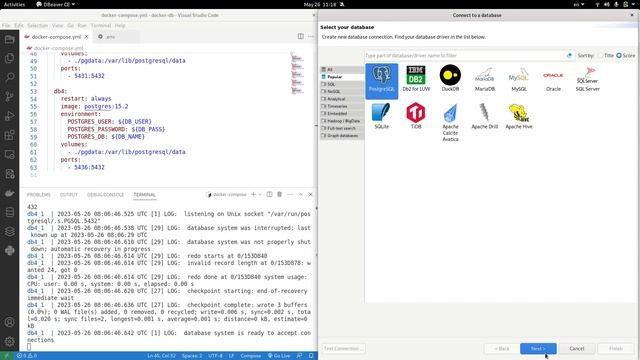This screenshot has height=360, width=640.
Task: Click Go Live in VS Code status bar
Action: point(279,356)
